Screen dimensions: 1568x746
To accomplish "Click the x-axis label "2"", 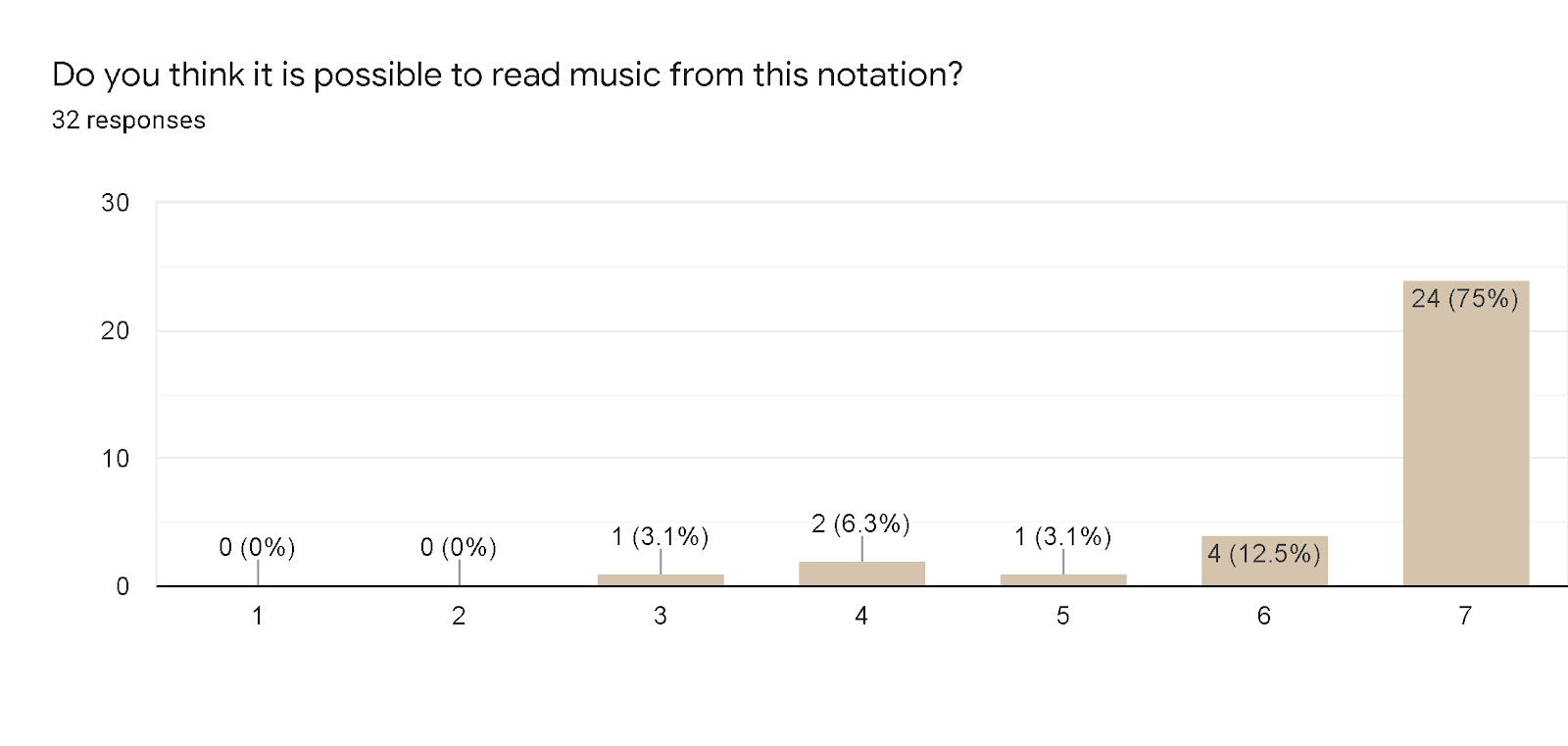I will point(459,616).
